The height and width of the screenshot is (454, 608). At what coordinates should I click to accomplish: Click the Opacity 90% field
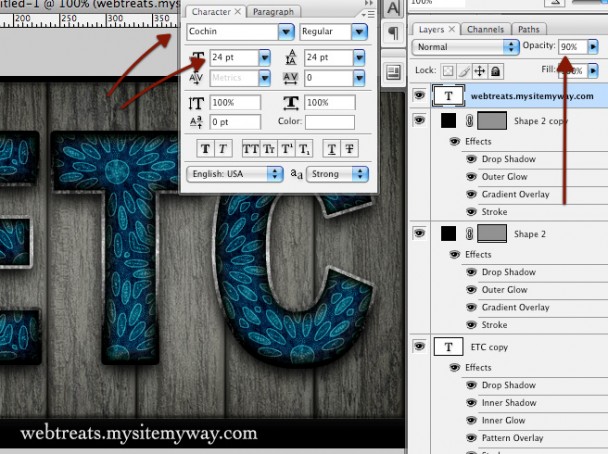(x=573, y=47)
